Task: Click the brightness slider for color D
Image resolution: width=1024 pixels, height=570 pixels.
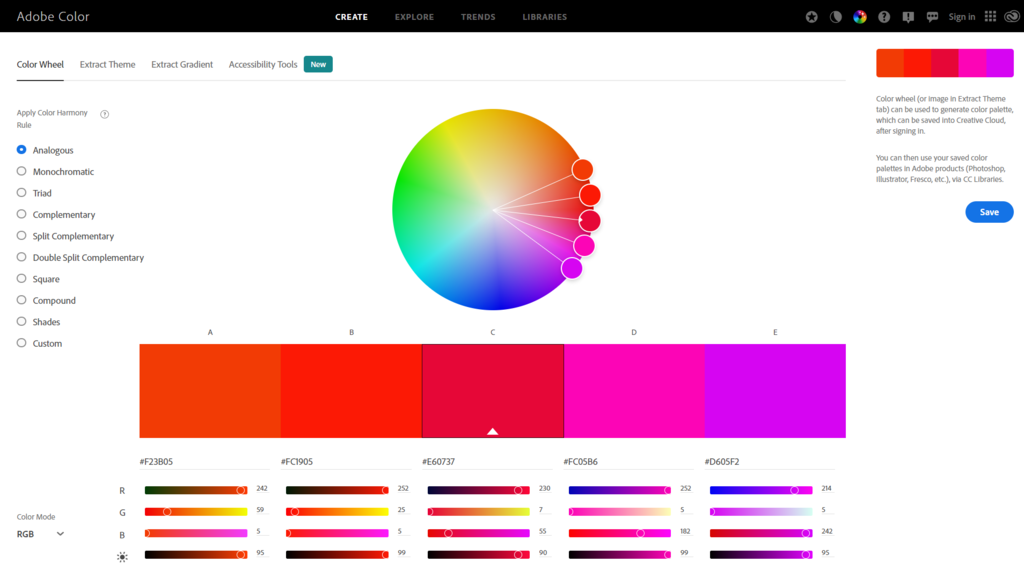Action: click(620, 554)
